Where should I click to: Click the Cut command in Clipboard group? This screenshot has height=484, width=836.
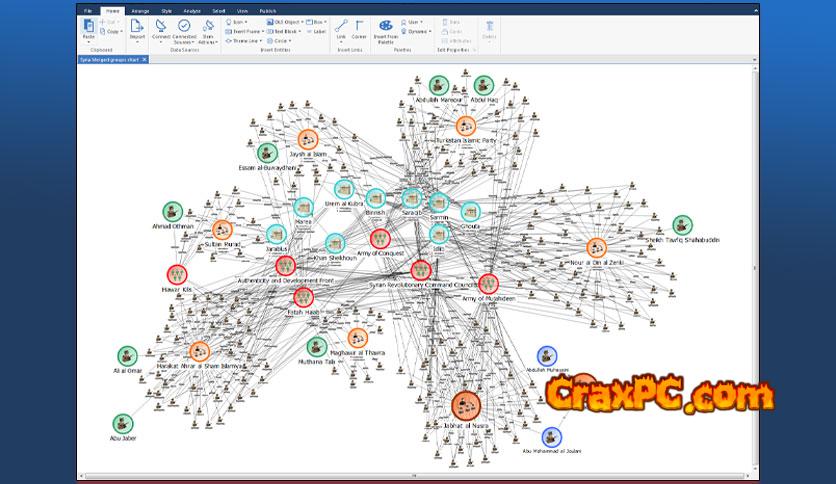click(110, 22)
